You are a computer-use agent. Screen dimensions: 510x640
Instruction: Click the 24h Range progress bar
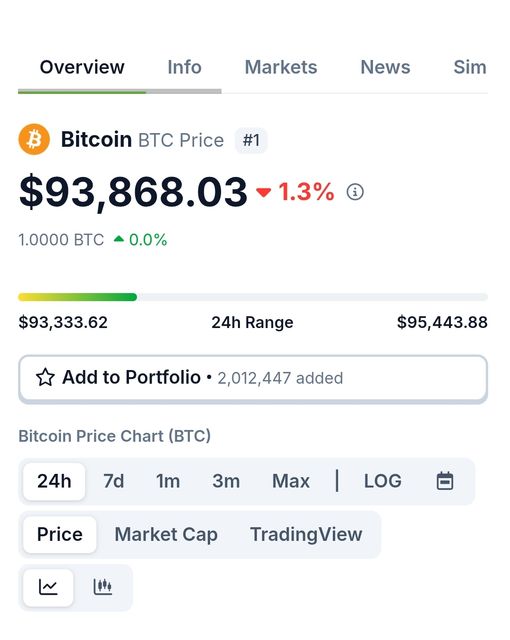[253, 297]
